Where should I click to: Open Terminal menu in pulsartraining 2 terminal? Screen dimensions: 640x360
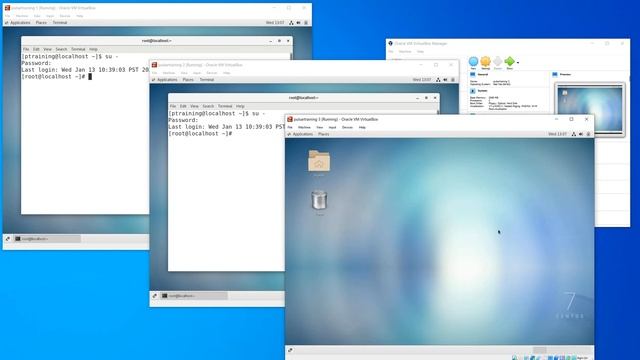tap(225, 106)
